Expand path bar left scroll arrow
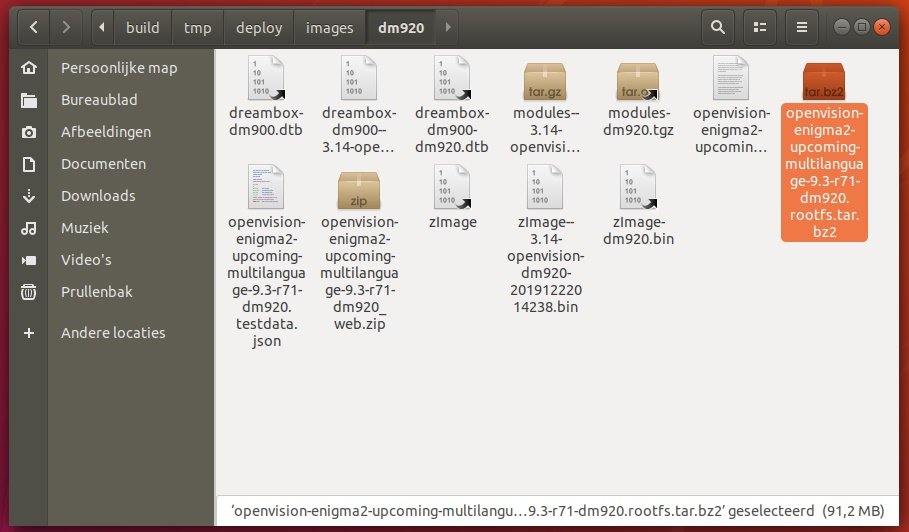This screenshot has width=909, height=532. click(103, 28)
